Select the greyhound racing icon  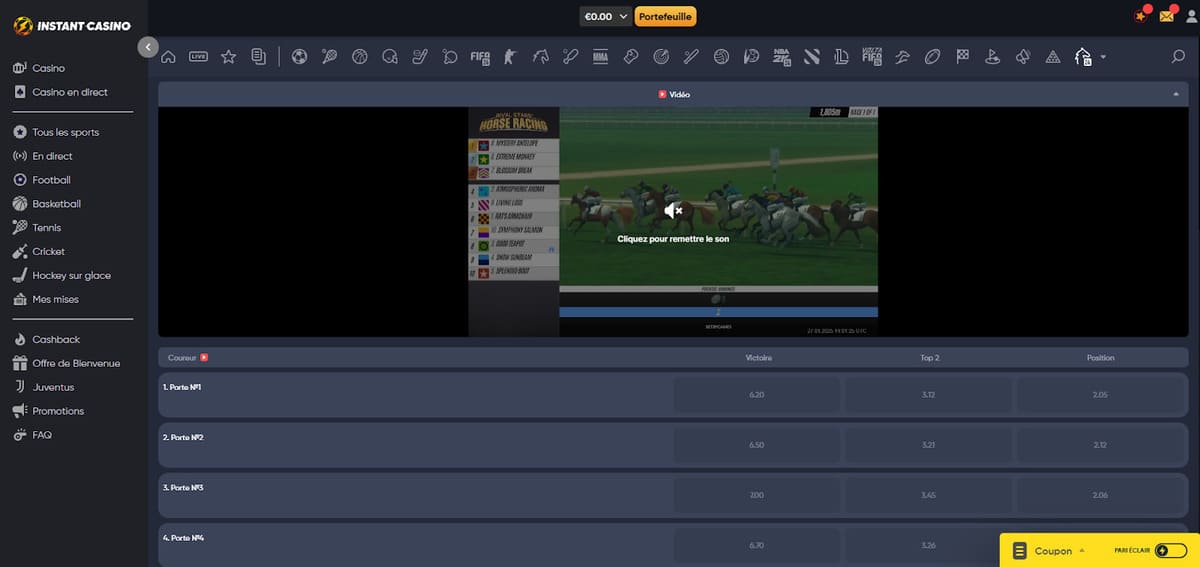coord(902,57)
